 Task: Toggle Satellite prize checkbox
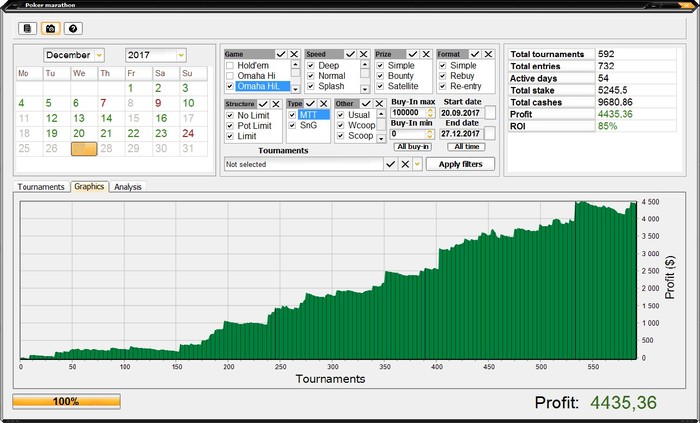coord(380,86)
